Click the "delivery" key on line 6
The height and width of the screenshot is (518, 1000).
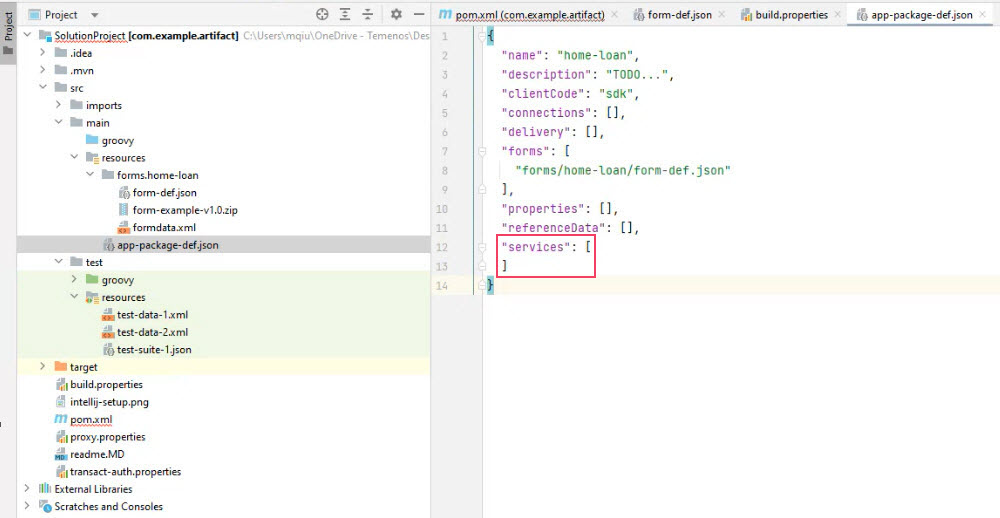pos(536,132)
